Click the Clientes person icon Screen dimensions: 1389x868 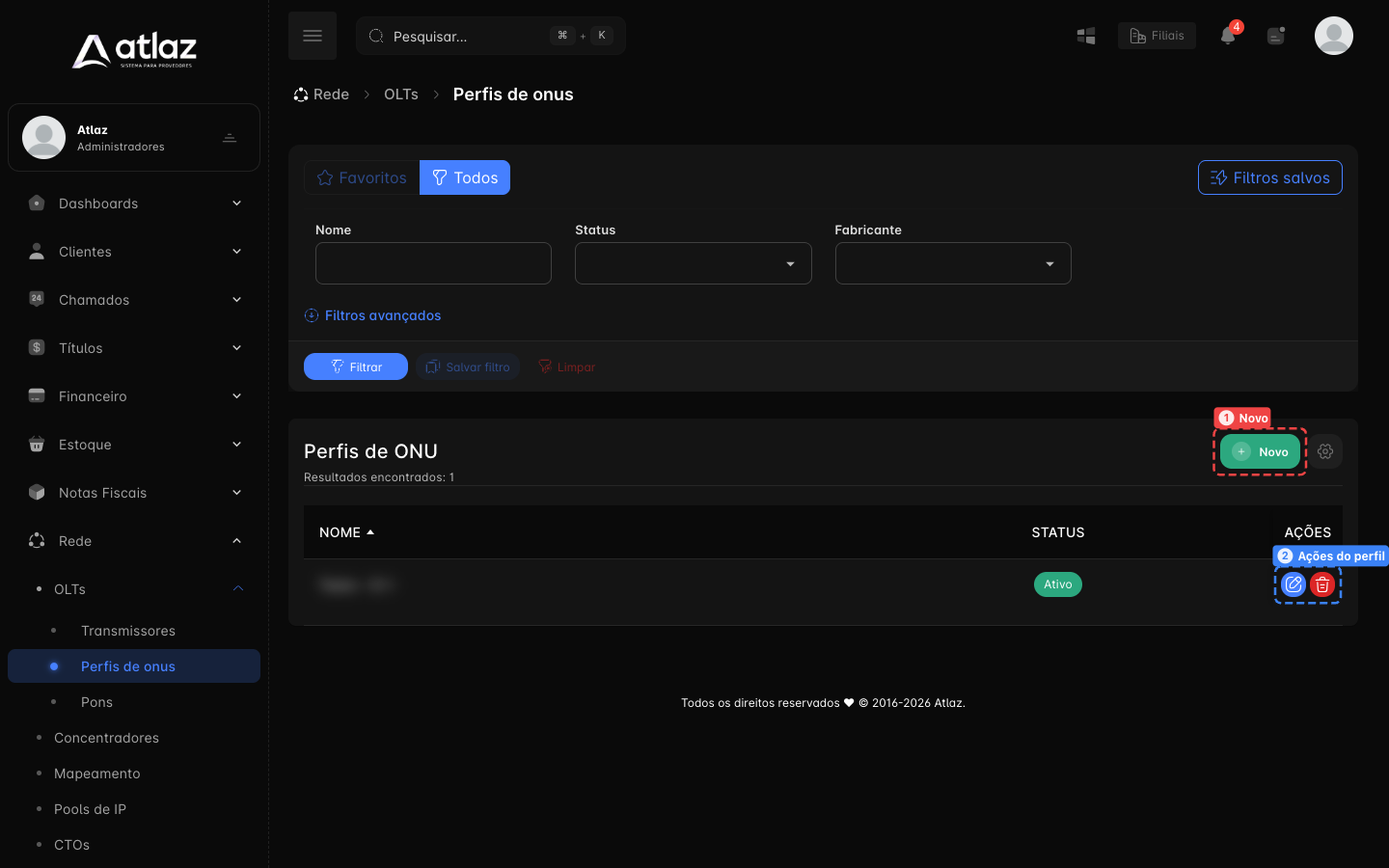click(37, 252)
